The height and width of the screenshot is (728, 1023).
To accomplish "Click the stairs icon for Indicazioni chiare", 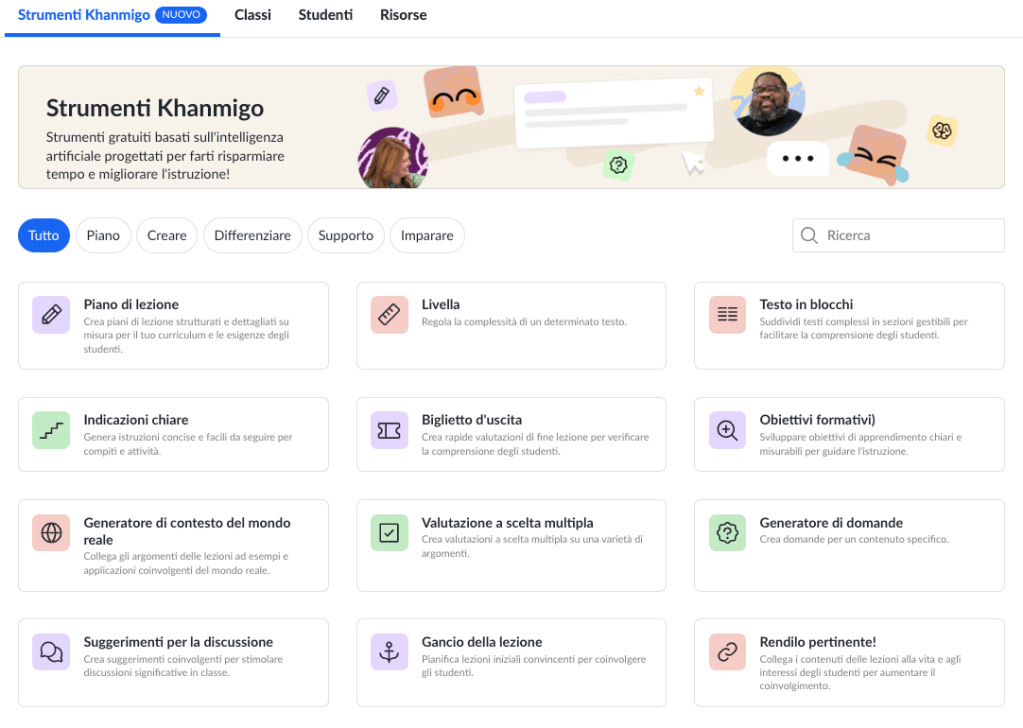I will click(51, 430).
